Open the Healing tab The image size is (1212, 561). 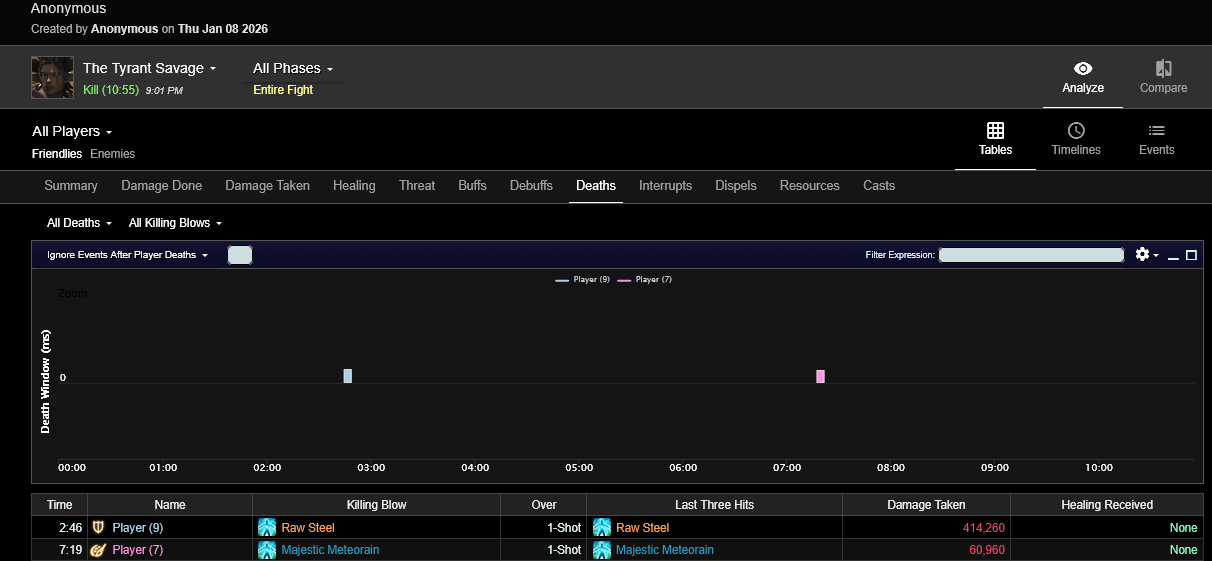[354, 186]
